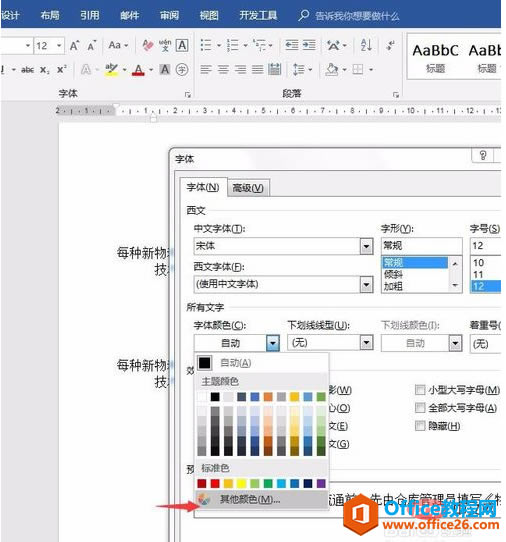
Task: Open the 中文字体 dropdown arrow
Action: tap(366, 246)
